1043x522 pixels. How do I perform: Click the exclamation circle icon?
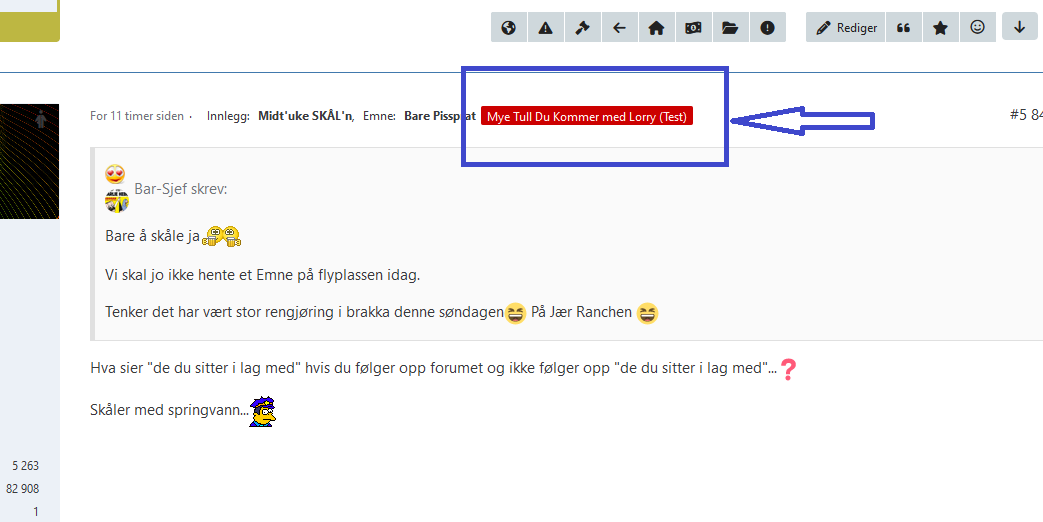pos(767,28)
